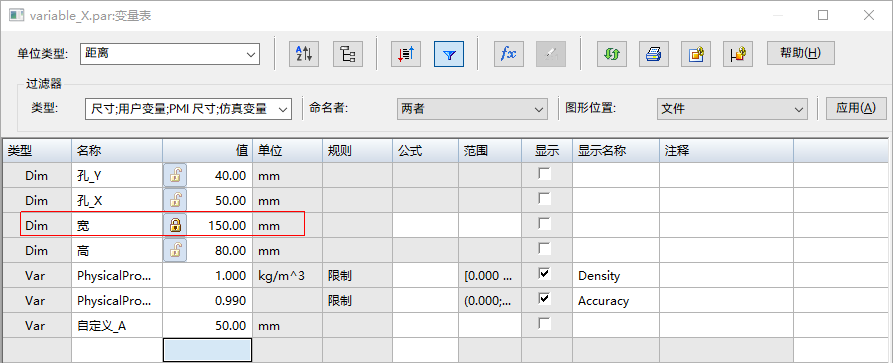Viewport: 893px width, 363px height.
Task: Click the printer icon in toolbar
Action: [653, 54]
